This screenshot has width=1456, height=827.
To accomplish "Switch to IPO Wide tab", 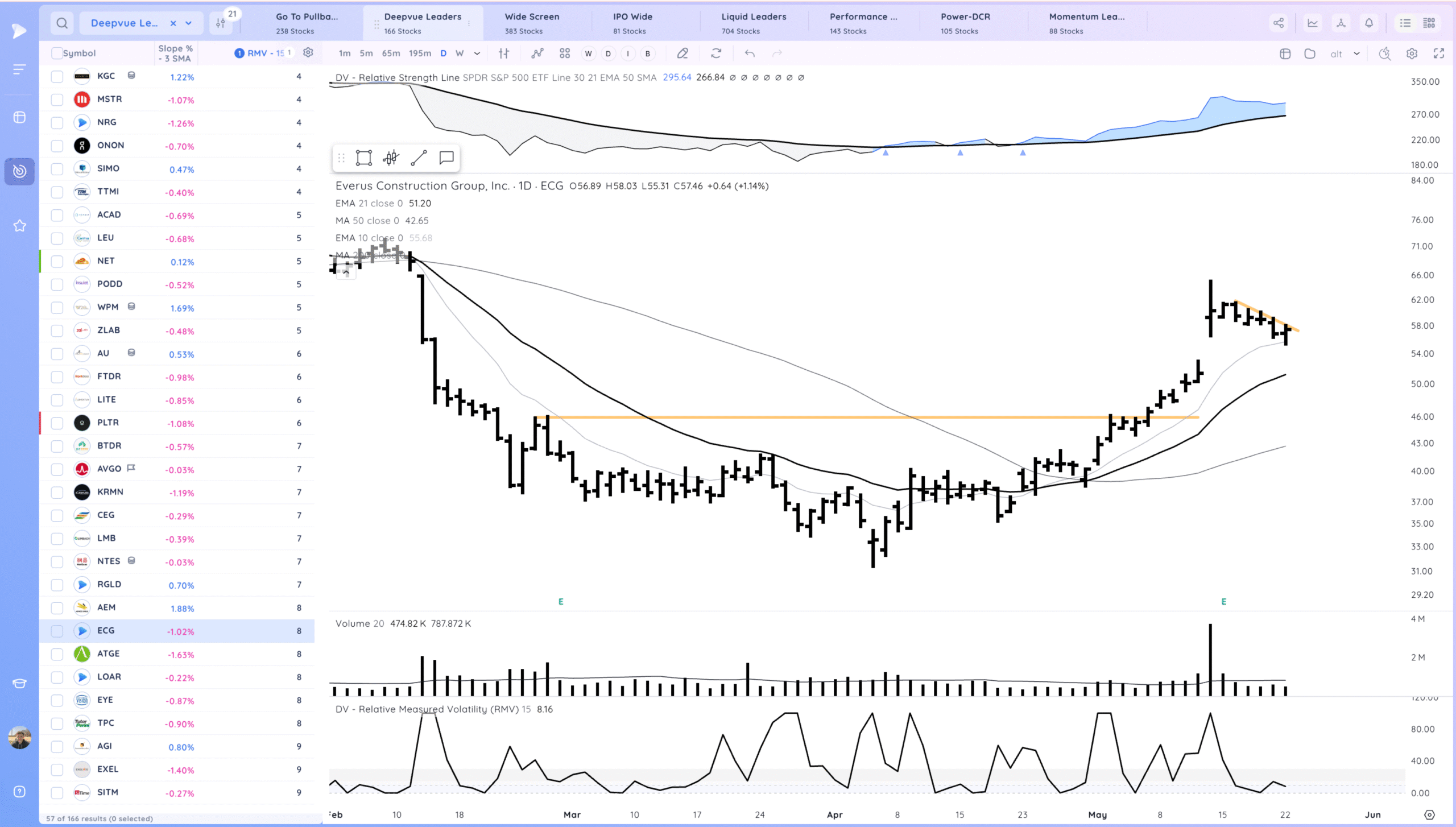I will click(632, 23).
